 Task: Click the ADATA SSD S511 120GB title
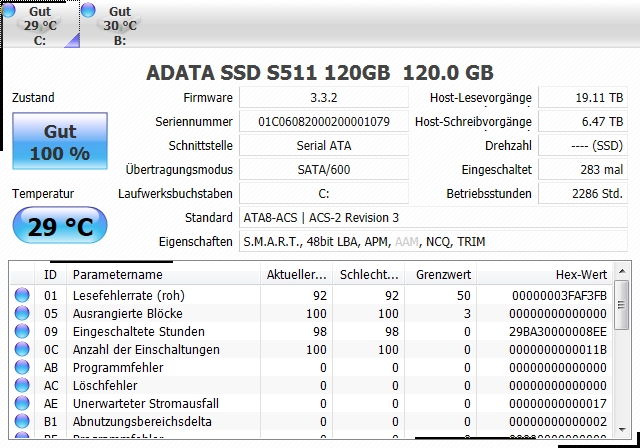(x=320, y=73)
